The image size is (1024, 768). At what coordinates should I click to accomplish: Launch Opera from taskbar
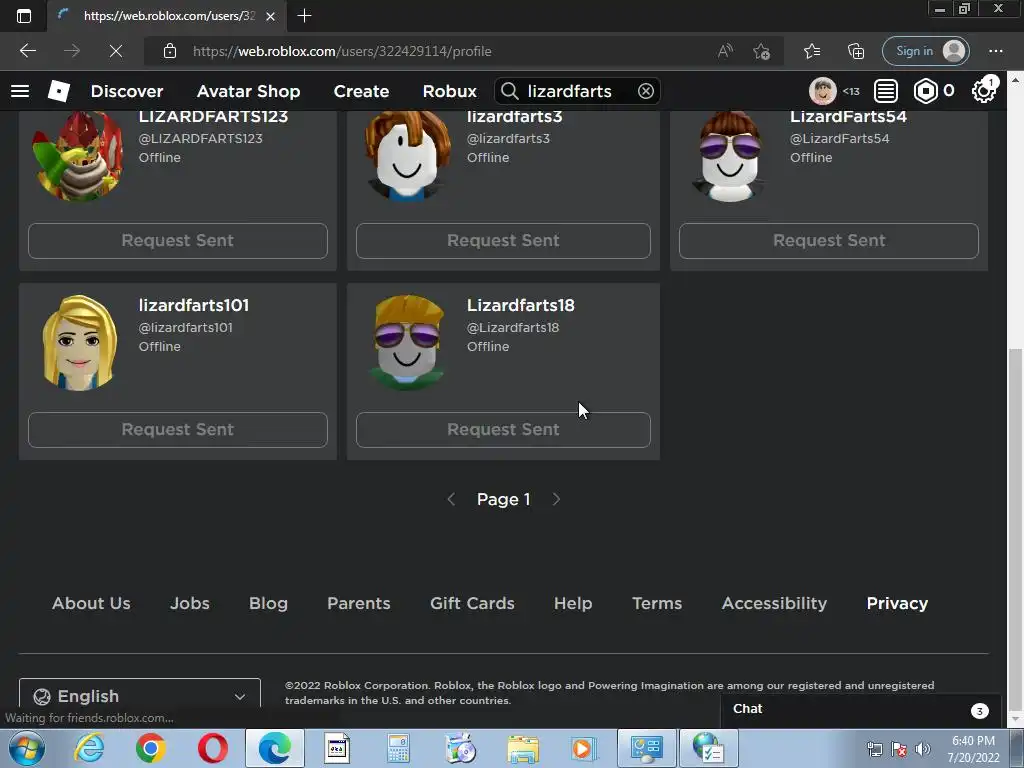(x=212, y=748)
